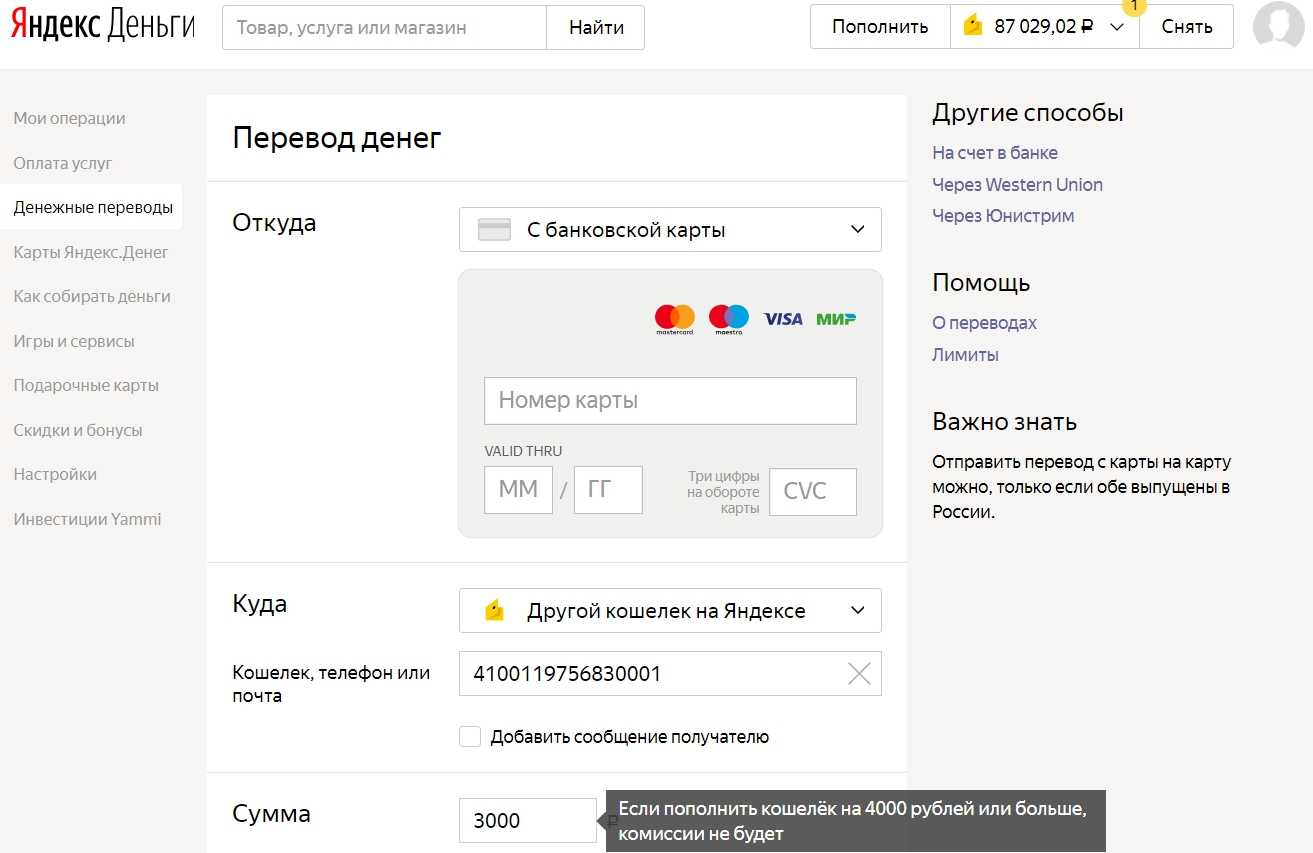
Task: Click the VALID THRU label
Action: 523,451
